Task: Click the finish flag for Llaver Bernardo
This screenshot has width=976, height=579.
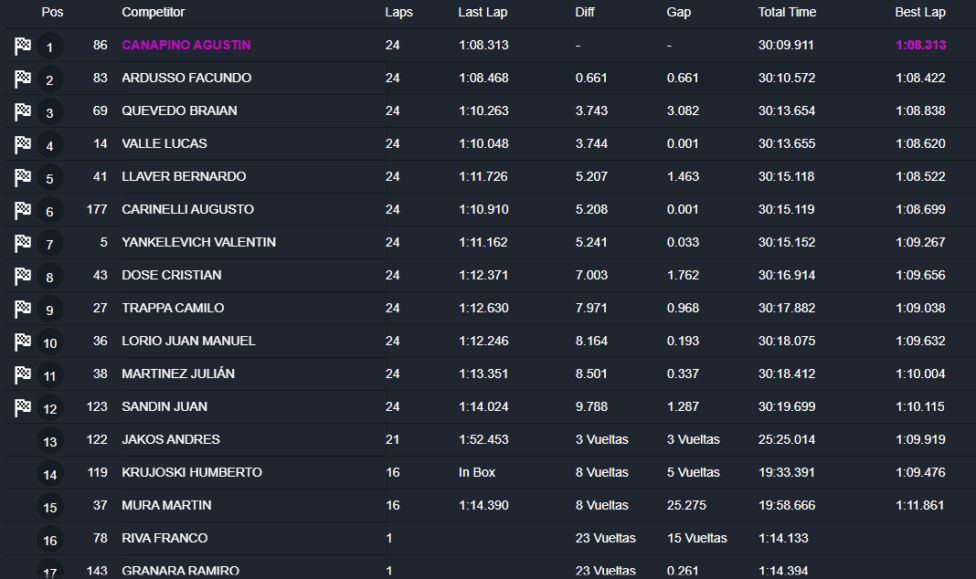Action: click(23, 177)
